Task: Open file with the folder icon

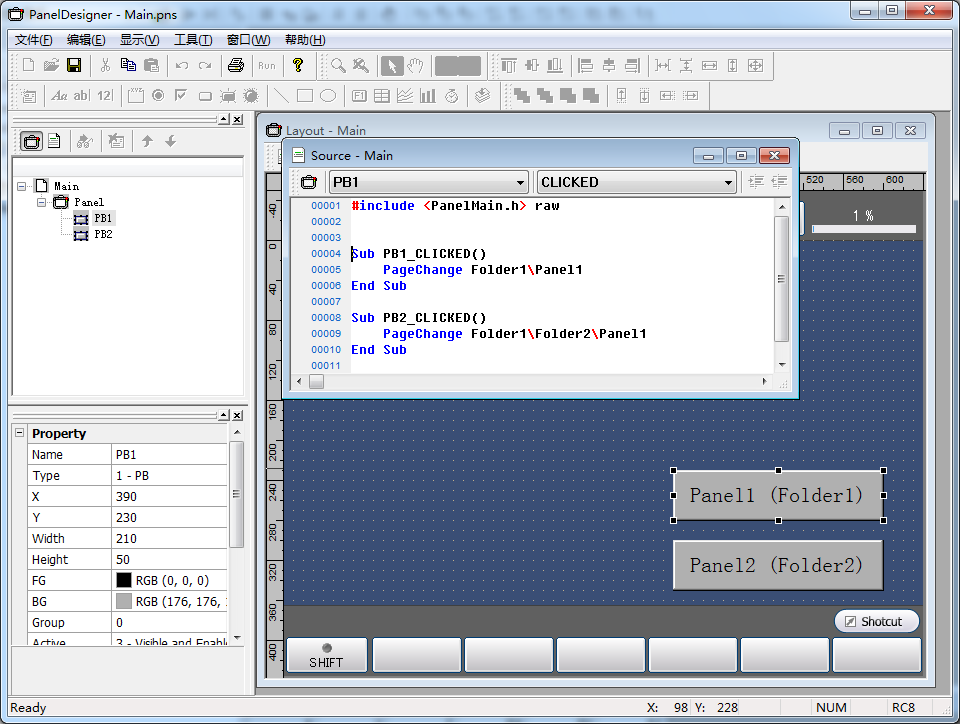Action: tap(51, 66)
